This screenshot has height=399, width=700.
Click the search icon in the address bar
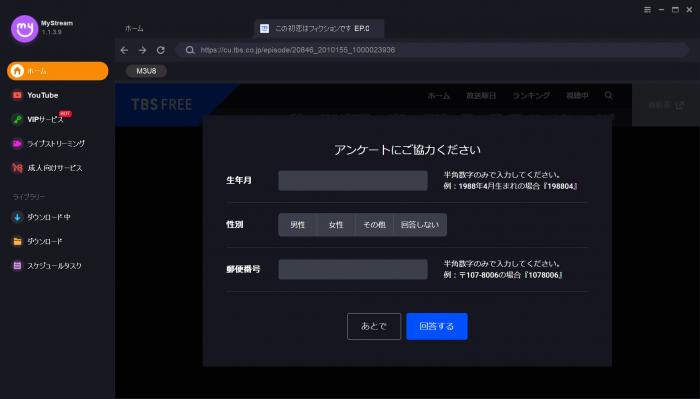[190, 50]
